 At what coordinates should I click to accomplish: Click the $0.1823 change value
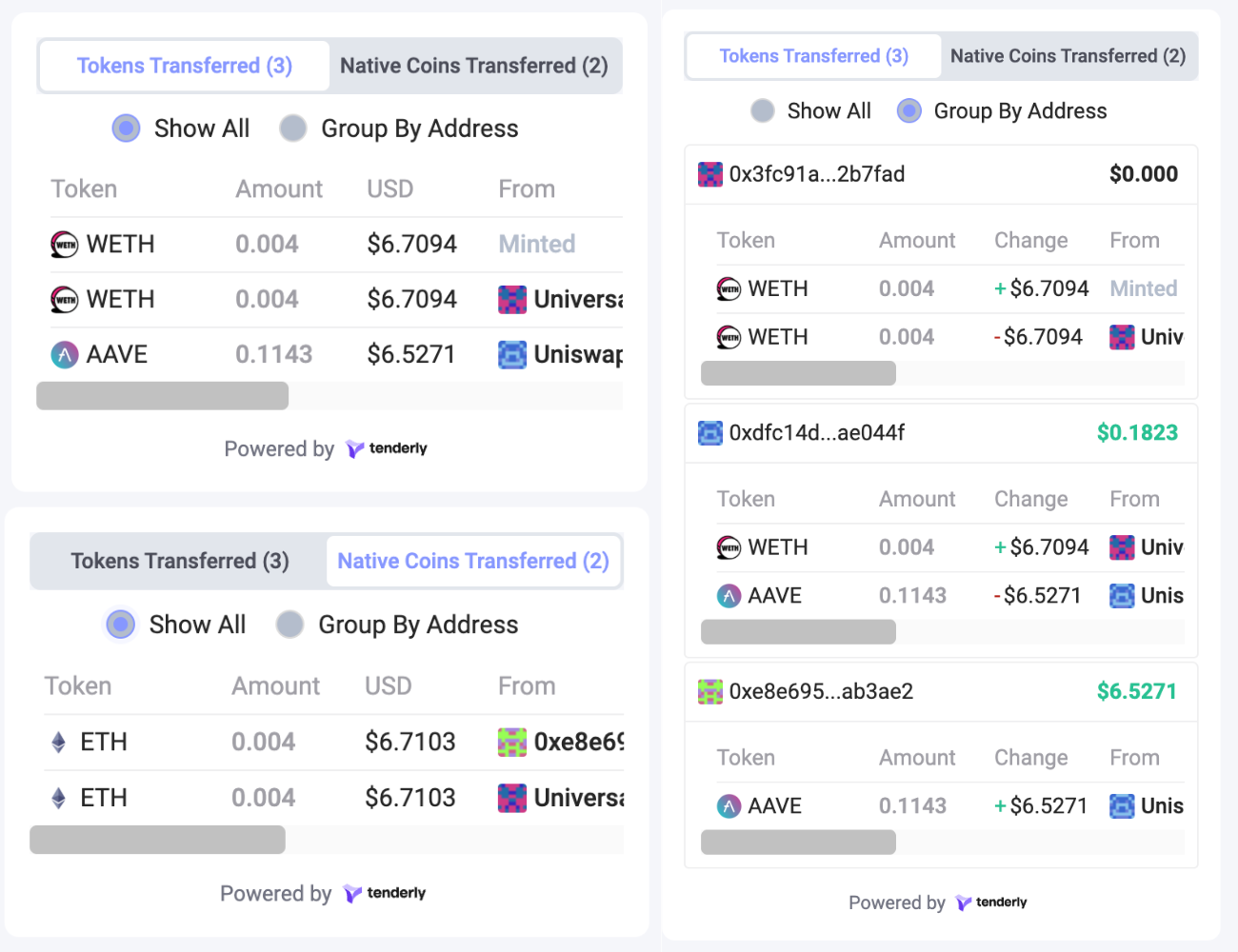(x=1137, y=432)
